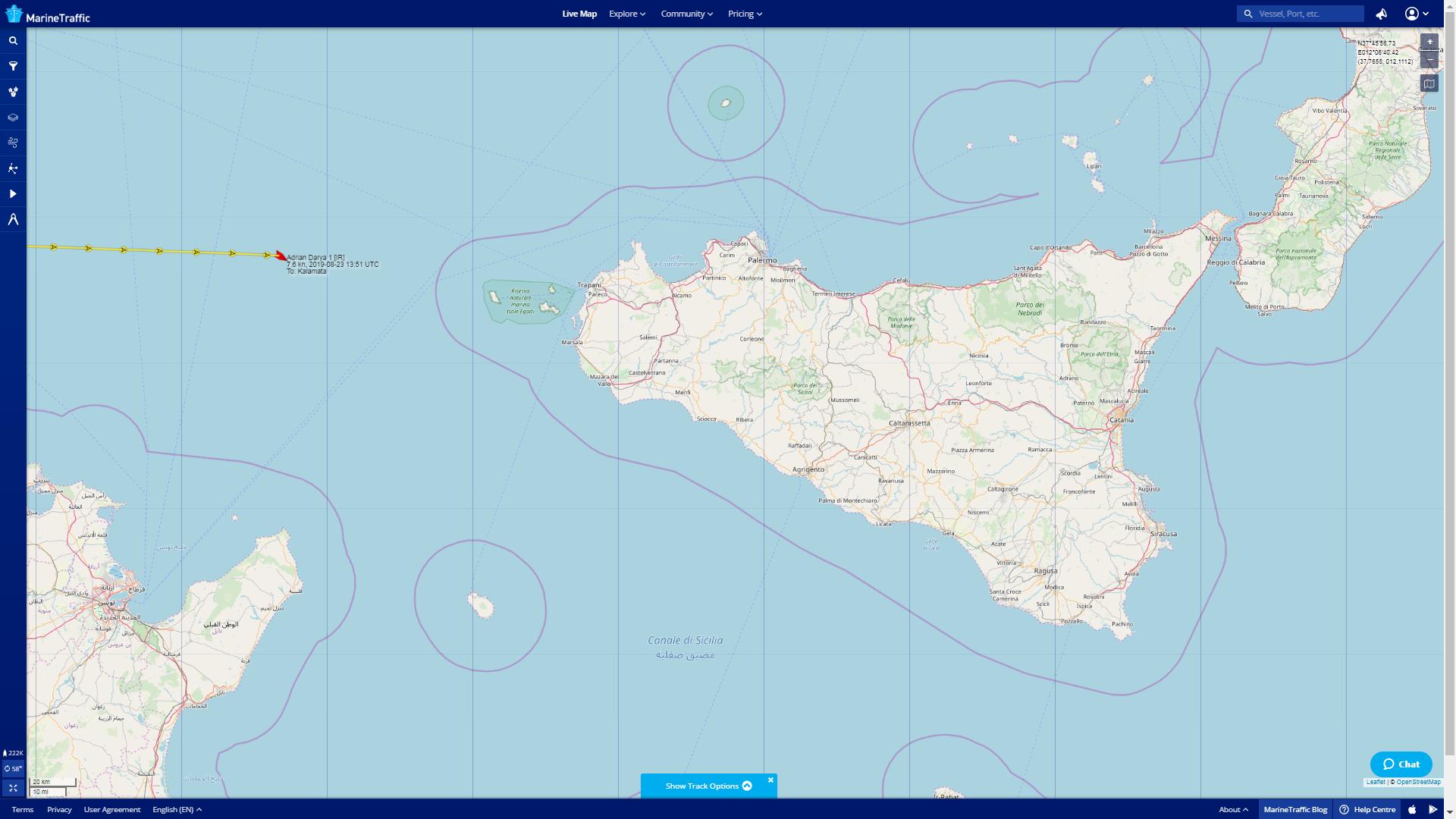The image size is (1456, 819).
Task: Open the My Fleets ships icon
Action: click(x=13, y=93)
